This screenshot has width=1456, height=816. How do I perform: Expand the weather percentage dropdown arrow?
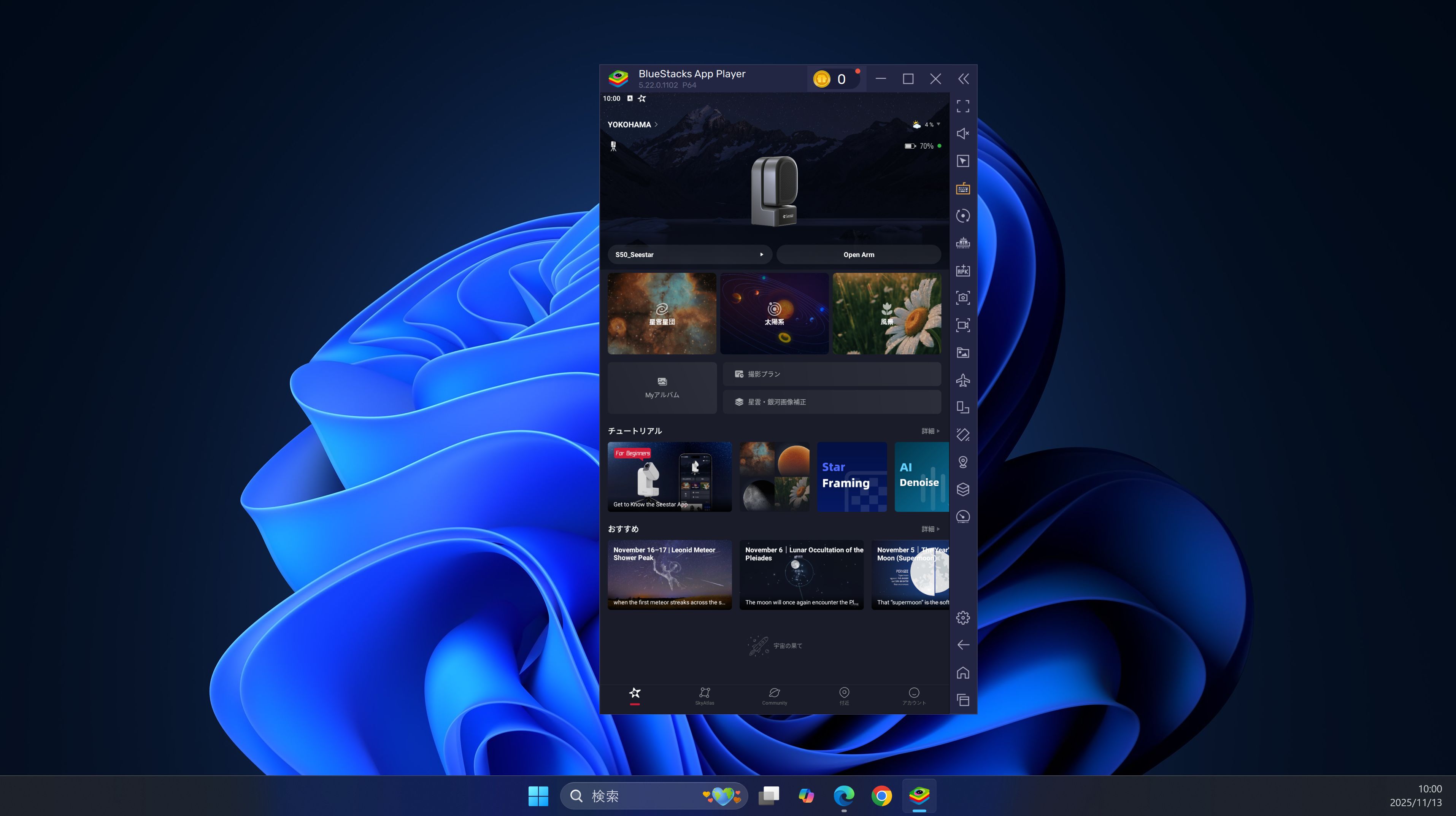tap(938, 124)
